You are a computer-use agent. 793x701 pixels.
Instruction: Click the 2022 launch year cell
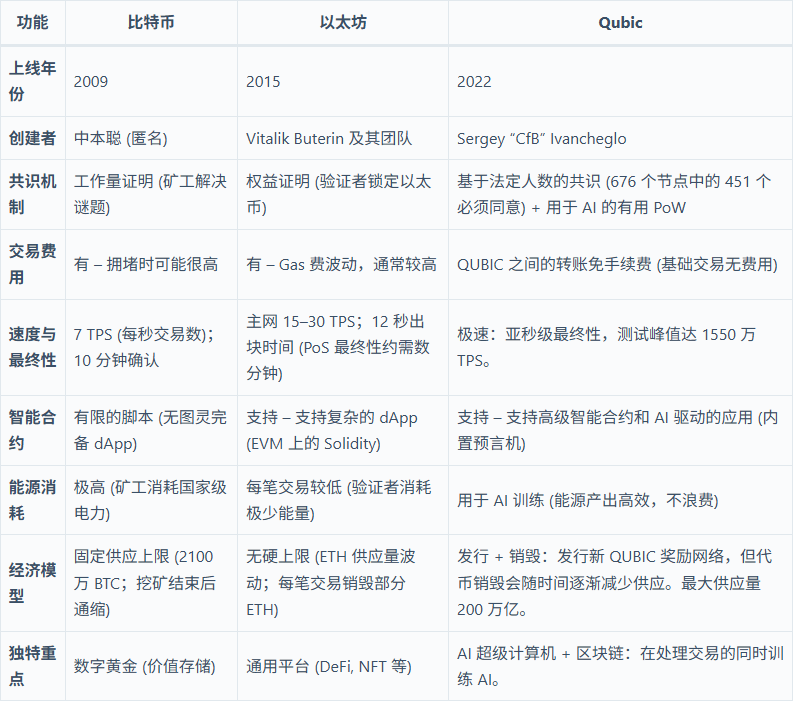474,81
